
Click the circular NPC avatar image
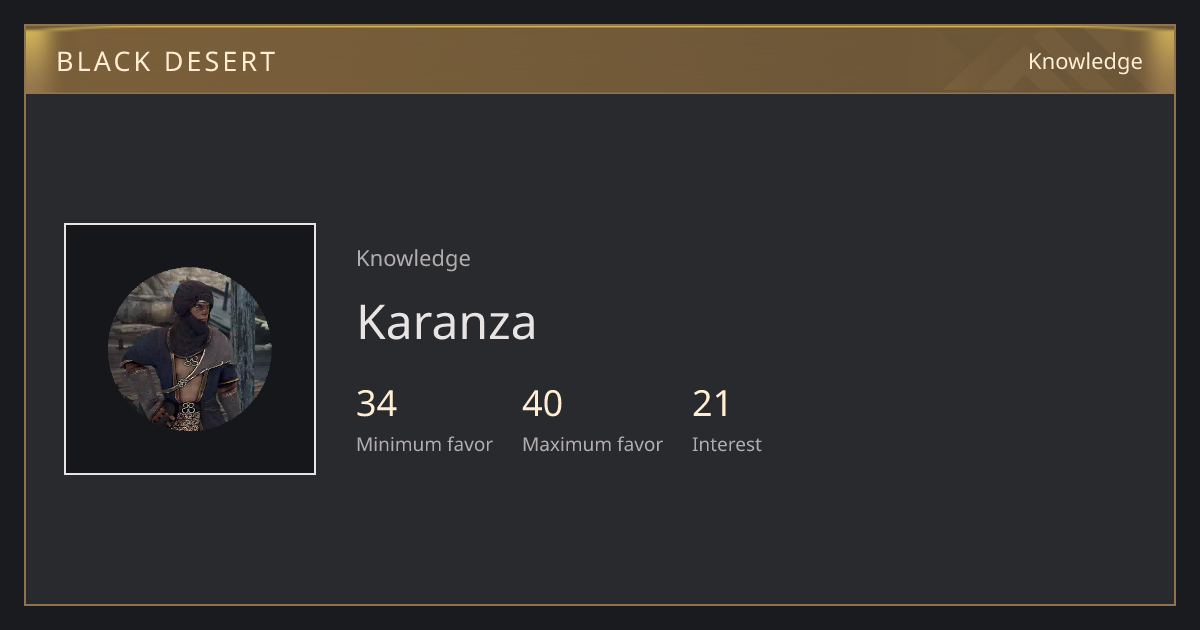pyautogui.click(x=190, y=349)
